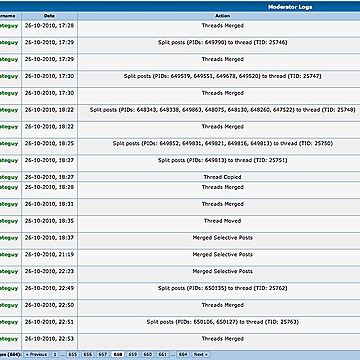The height and width of the screenshot is (360, 360).
Task: Open username link on the Thread Copied row
Action: 9,177
